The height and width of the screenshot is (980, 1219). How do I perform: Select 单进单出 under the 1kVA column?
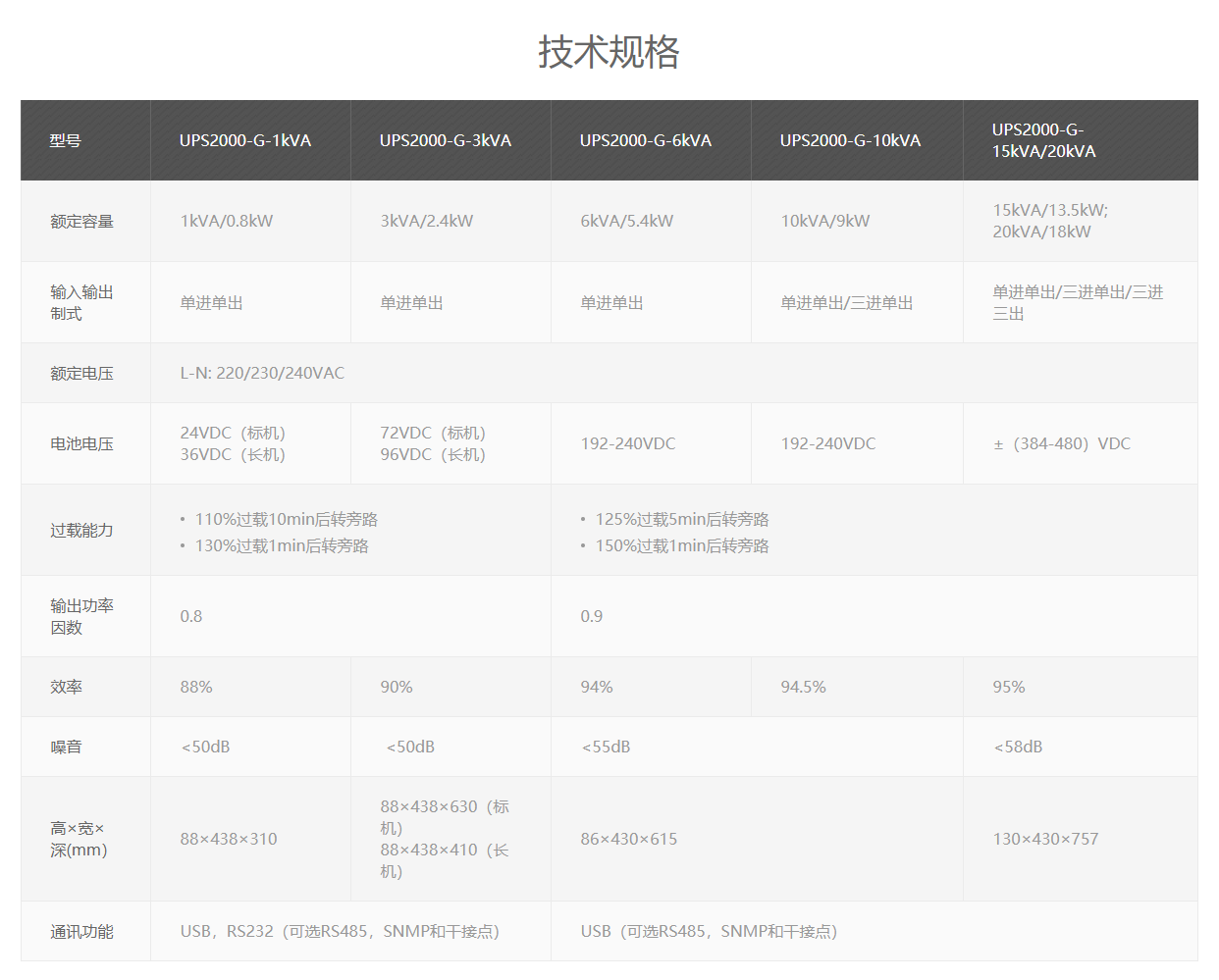[211, 303]
